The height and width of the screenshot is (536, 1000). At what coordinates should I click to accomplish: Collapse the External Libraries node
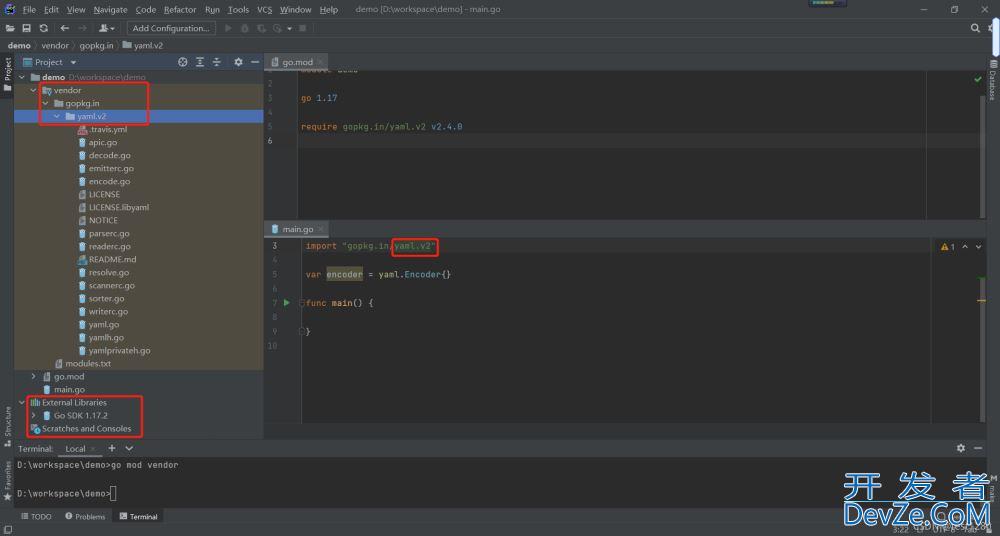[22, 403]
